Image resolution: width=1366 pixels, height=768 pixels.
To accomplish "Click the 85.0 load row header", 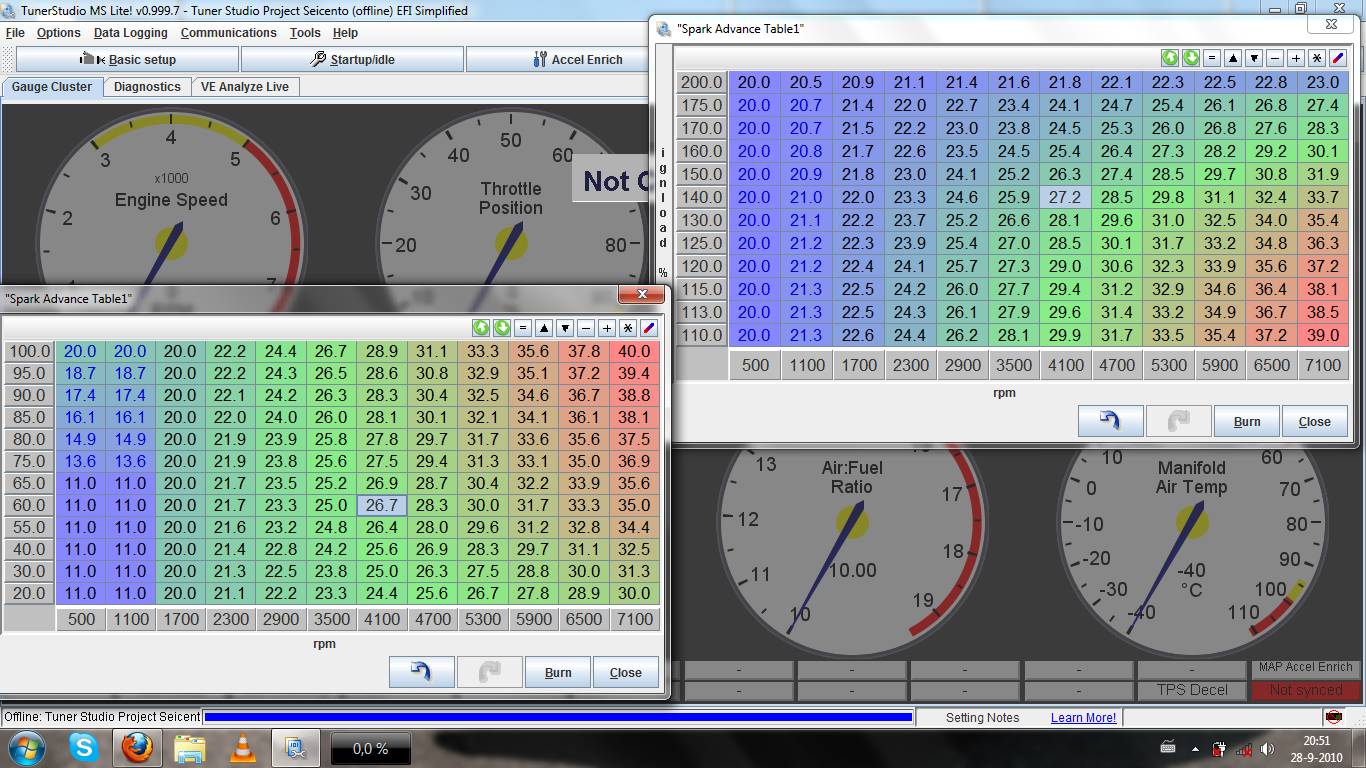I will [x=29, y=417].
